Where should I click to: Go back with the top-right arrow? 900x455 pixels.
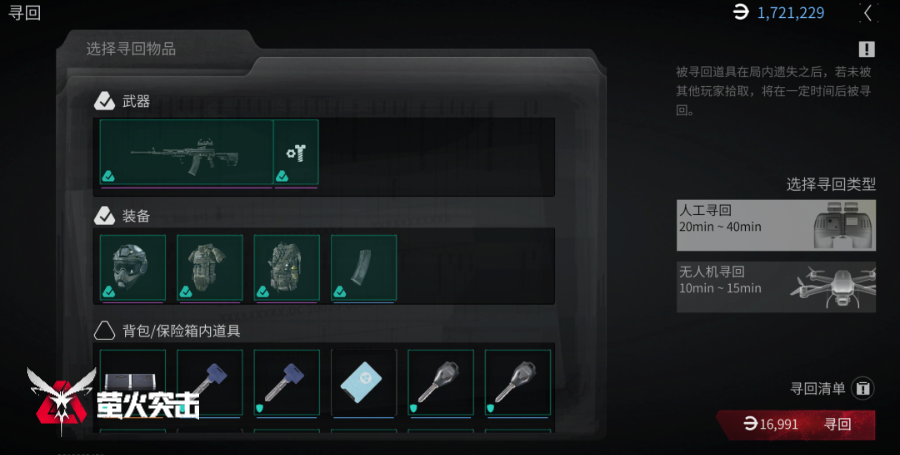[868, 13]
